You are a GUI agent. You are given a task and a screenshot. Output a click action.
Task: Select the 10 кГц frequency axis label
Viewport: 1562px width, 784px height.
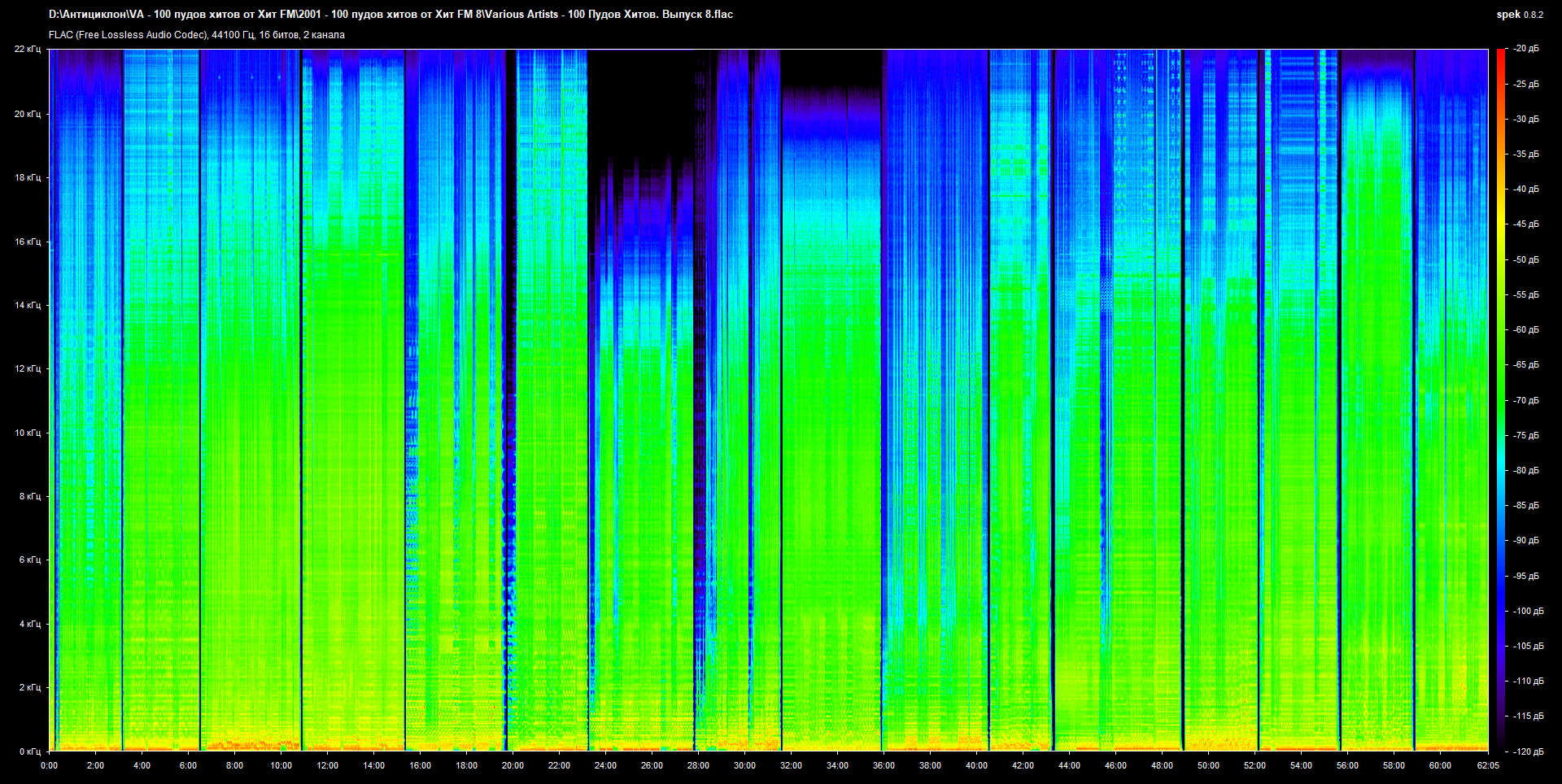tap(27, 433)
